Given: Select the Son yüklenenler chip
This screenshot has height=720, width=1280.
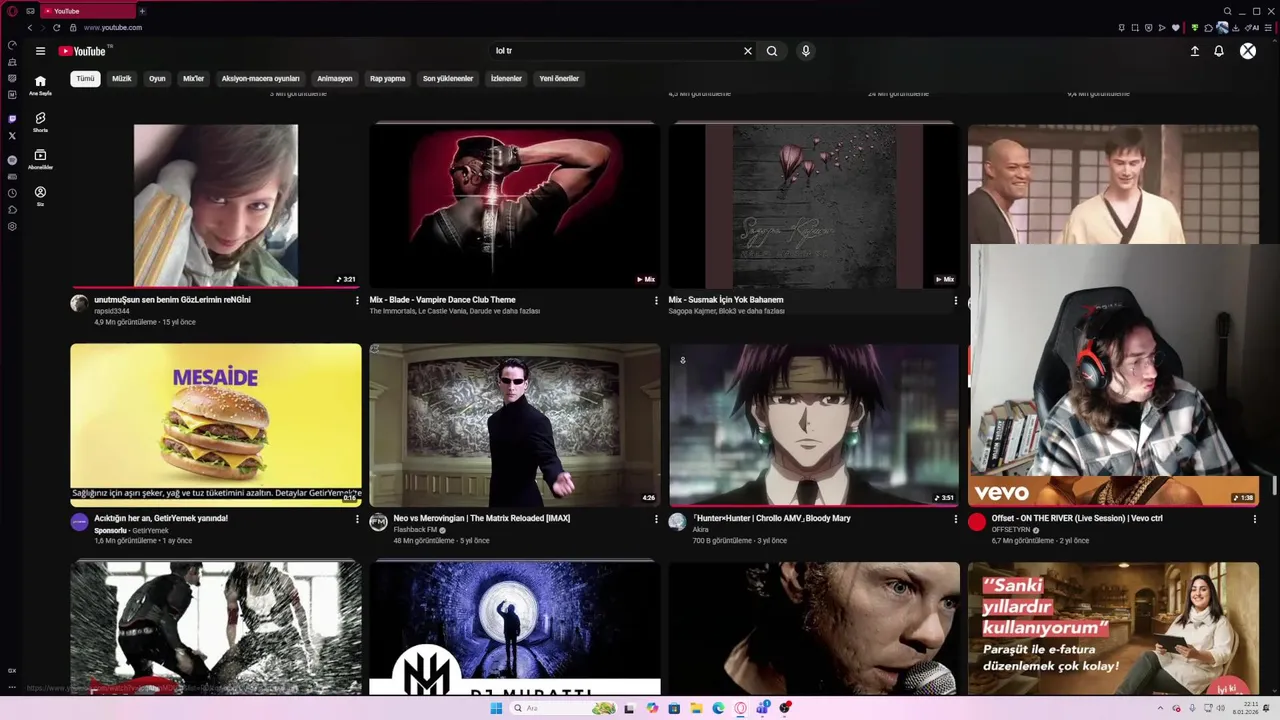Looking at the screenshot, I should click(448, 78).
